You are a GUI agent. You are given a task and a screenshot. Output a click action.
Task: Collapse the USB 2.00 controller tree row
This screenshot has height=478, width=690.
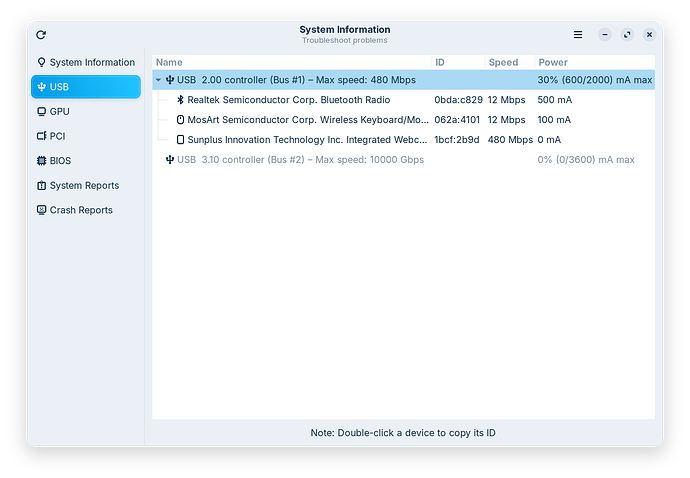158,80
